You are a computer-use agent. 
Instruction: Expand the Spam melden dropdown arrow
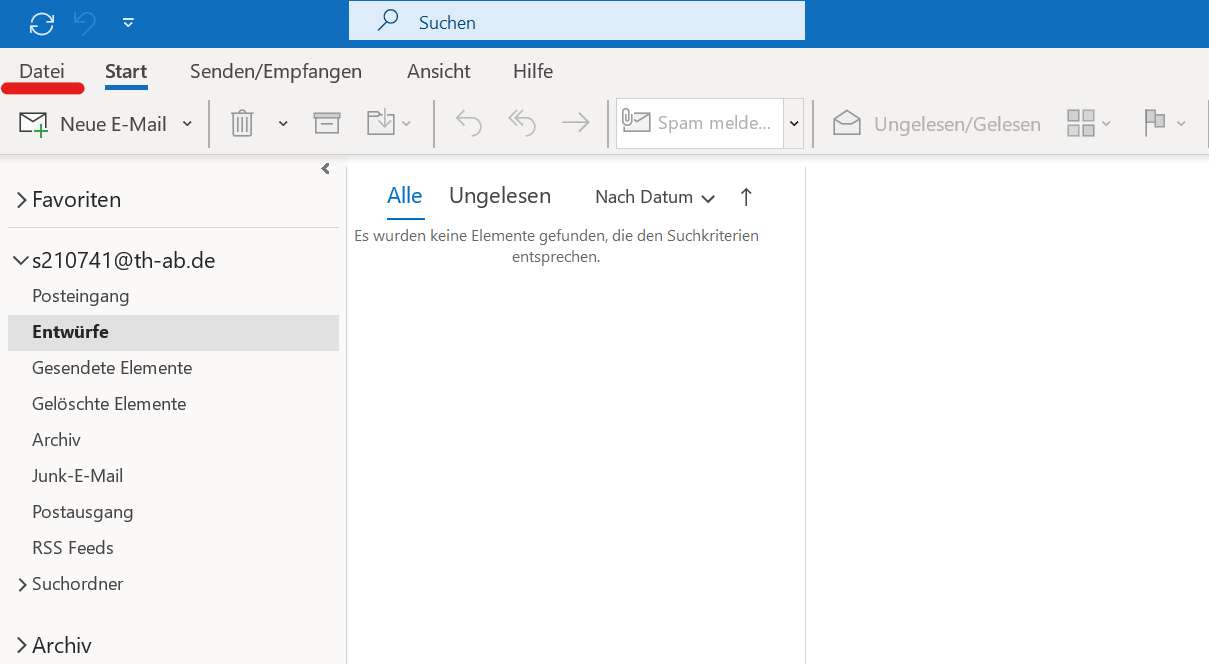tap(794, 123)
